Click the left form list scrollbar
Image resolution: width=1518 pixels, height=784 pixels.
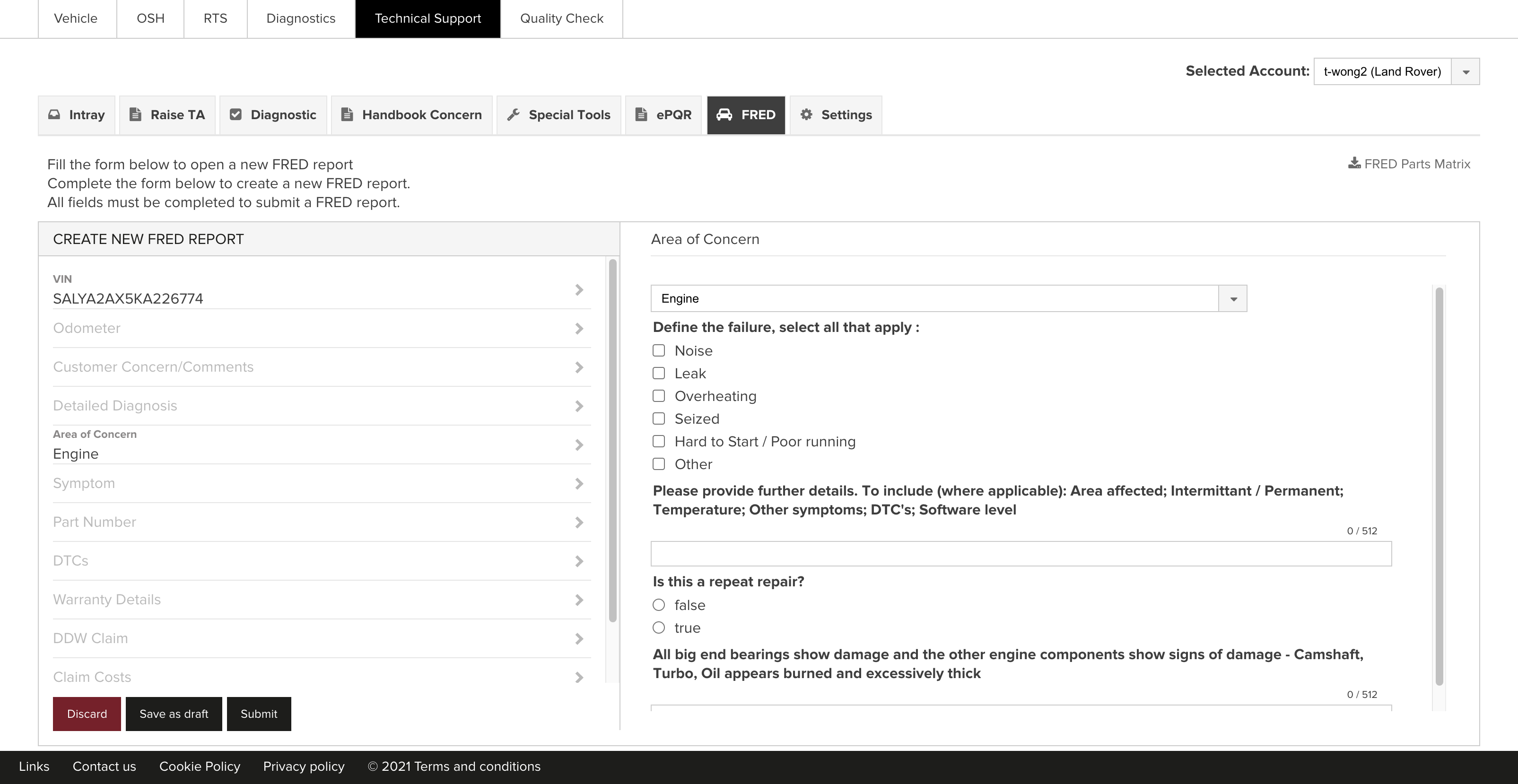(613, 441)
